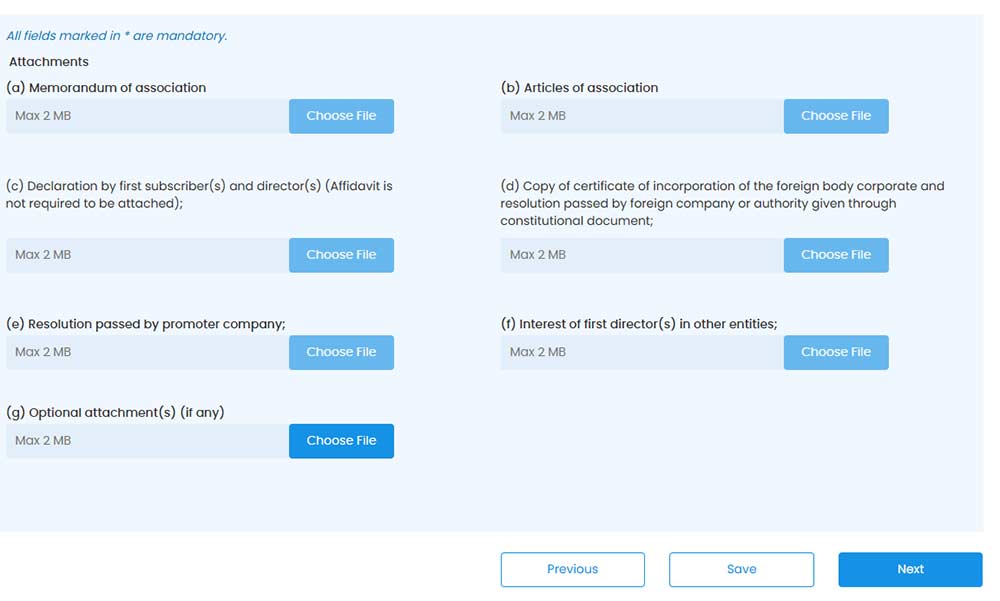Viewport: 1000px width, 601px height.
Task: Save the attachments form
Action: [741, 569]
